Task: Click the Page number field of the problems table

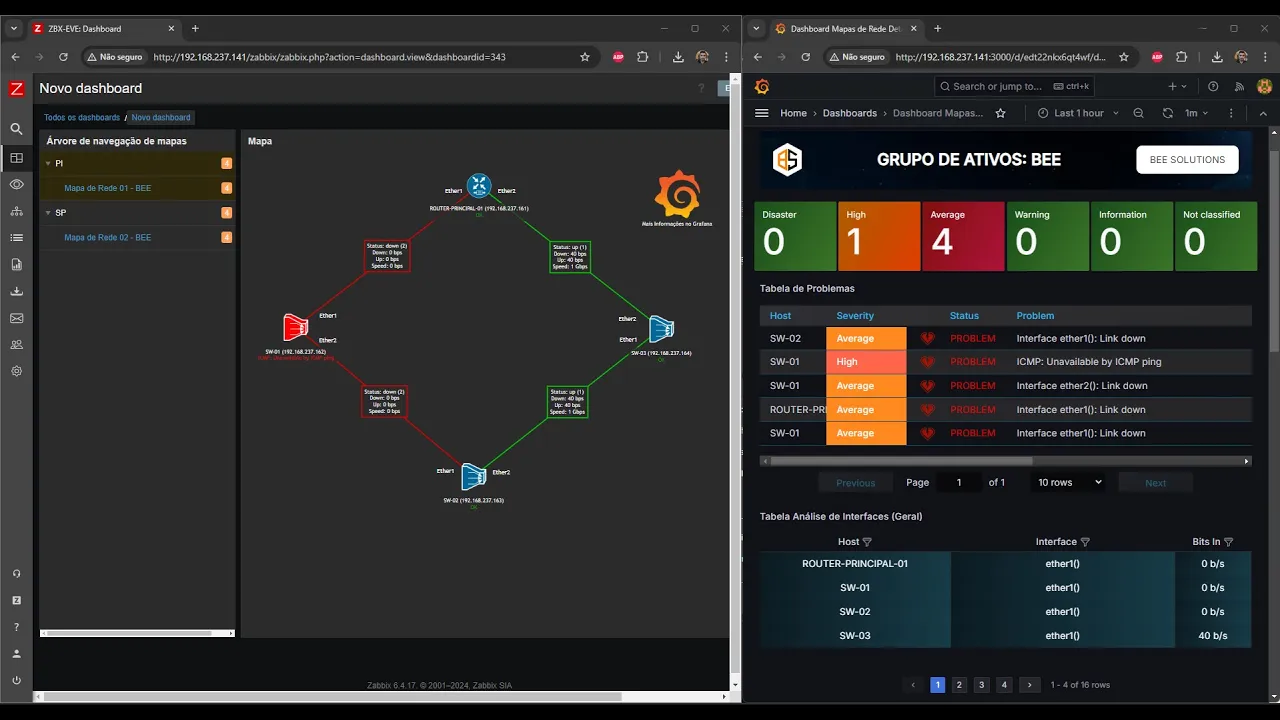Action: [x=960, y=482]
